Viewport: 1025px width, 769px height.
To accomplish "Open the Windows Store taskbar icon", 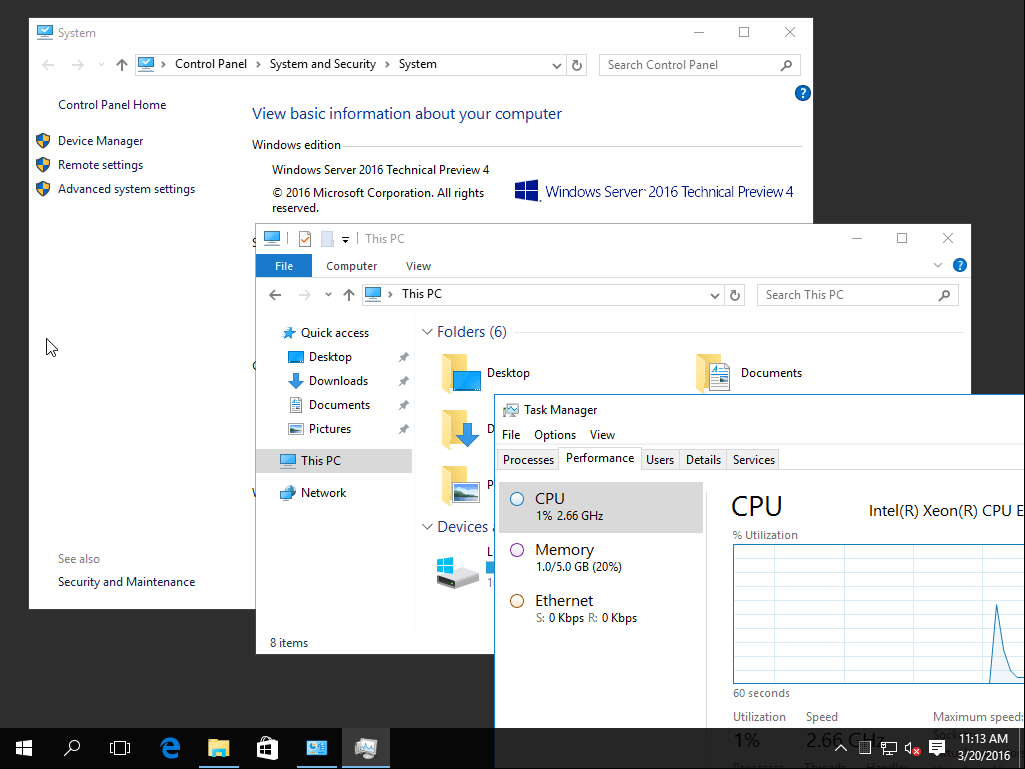I will point(267,747).
